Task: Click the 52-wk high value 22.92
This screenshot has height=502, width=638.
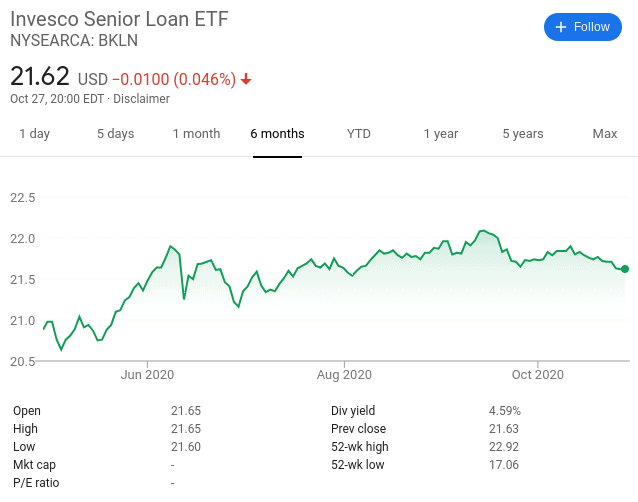Action: [504, 447]
